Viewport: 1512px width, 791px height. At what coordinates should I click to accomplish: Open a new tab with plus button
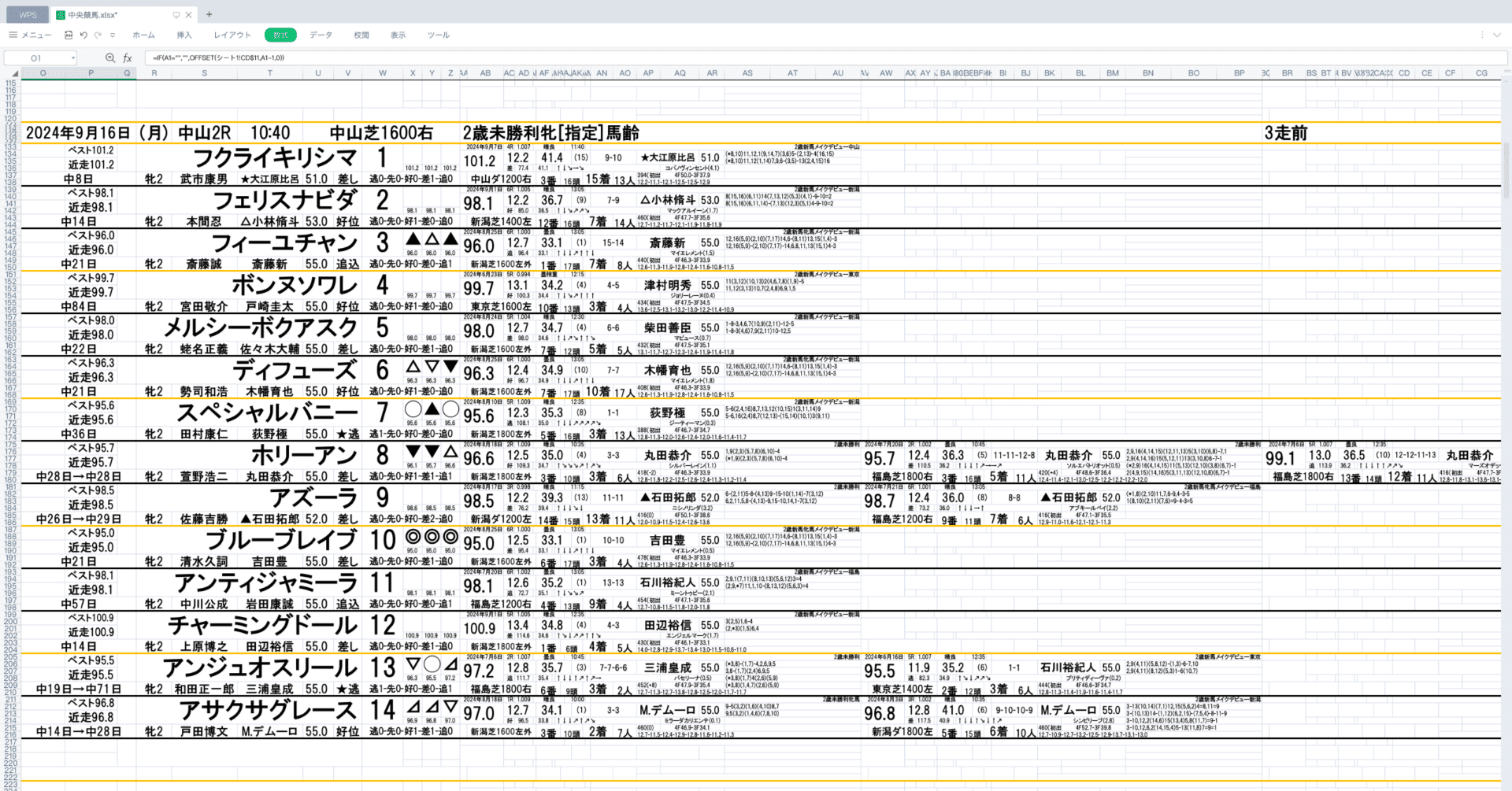point(209,14)
